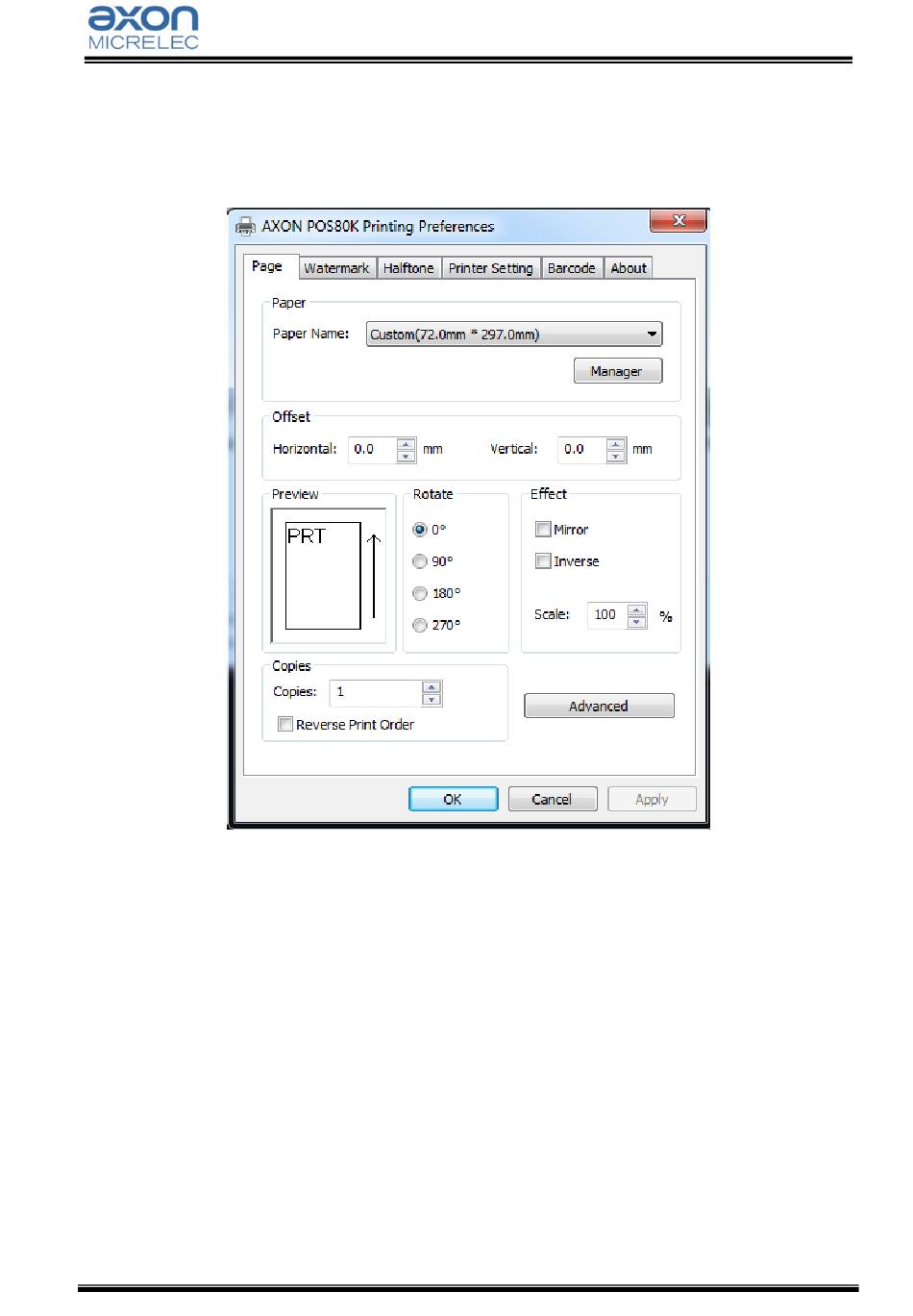Click the Vertical offset input field
The height and width of the screenshot is (1316, 913).
(582, 449)
